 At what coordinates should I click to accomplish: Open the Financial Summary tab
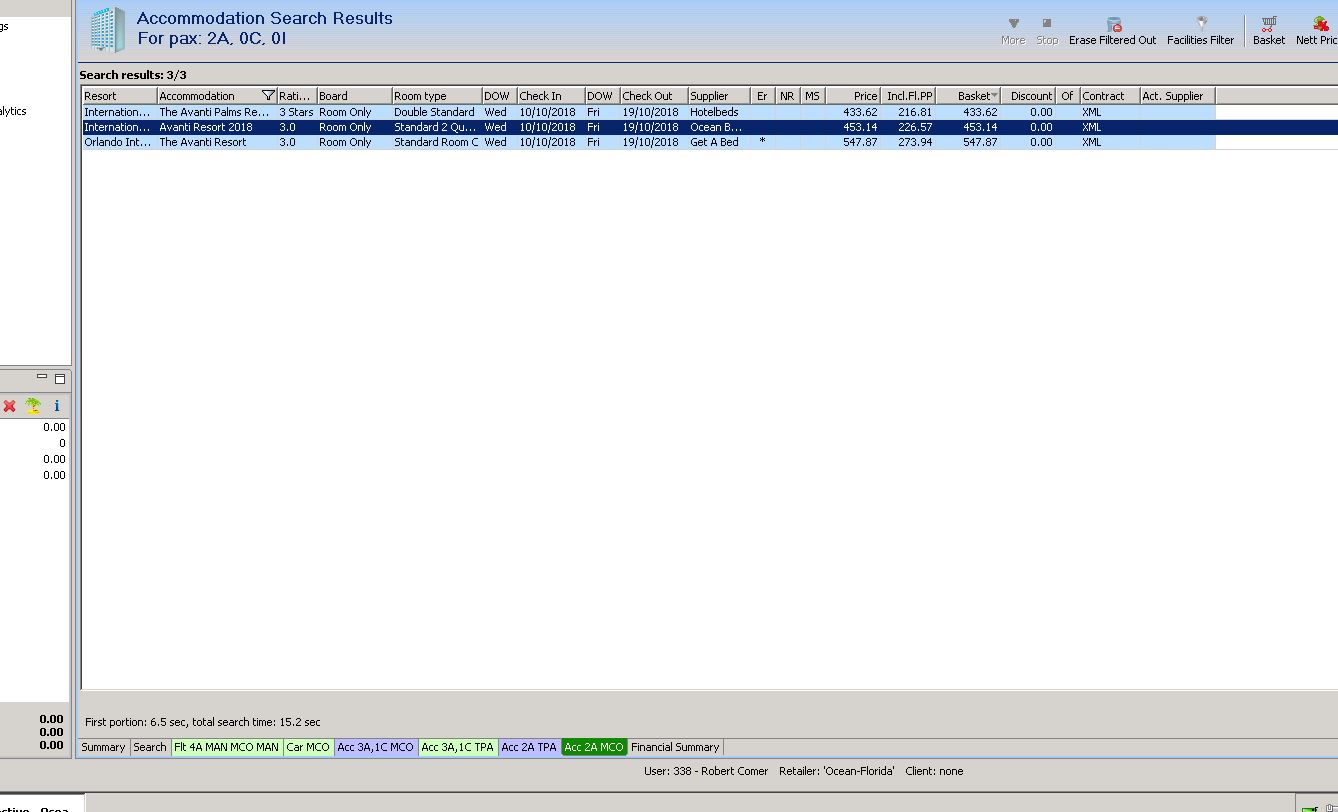pyautogui.click(x=675, y=747)
